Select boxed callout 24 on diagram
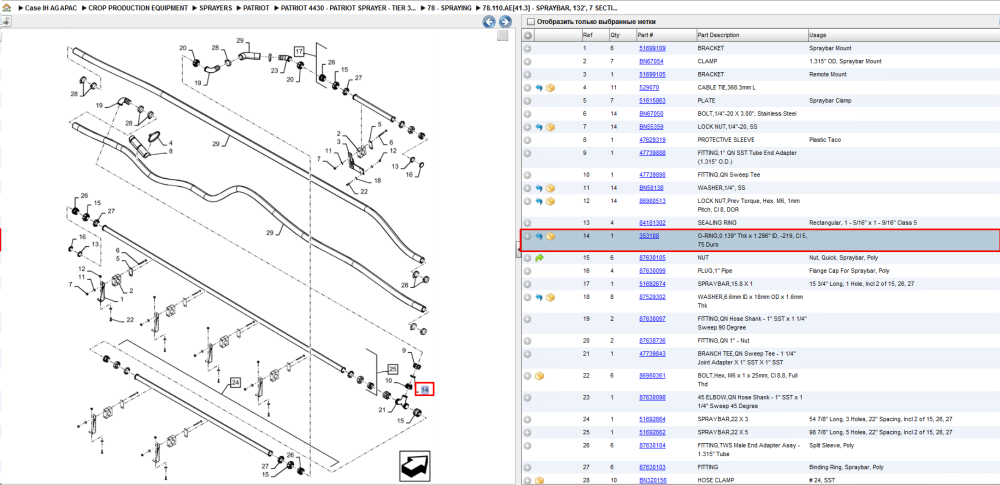 click(235, 384)
